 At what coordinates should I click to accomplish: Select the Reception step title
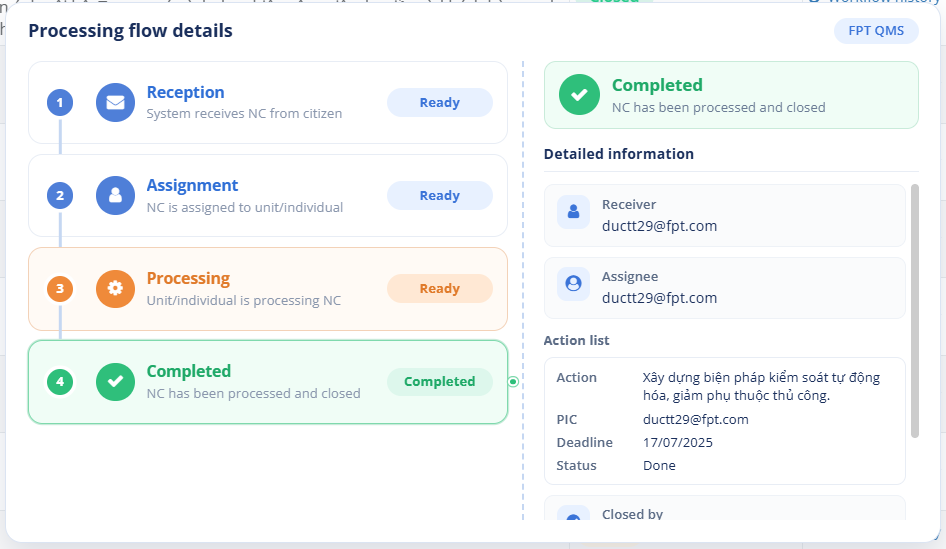pos(185,92)
